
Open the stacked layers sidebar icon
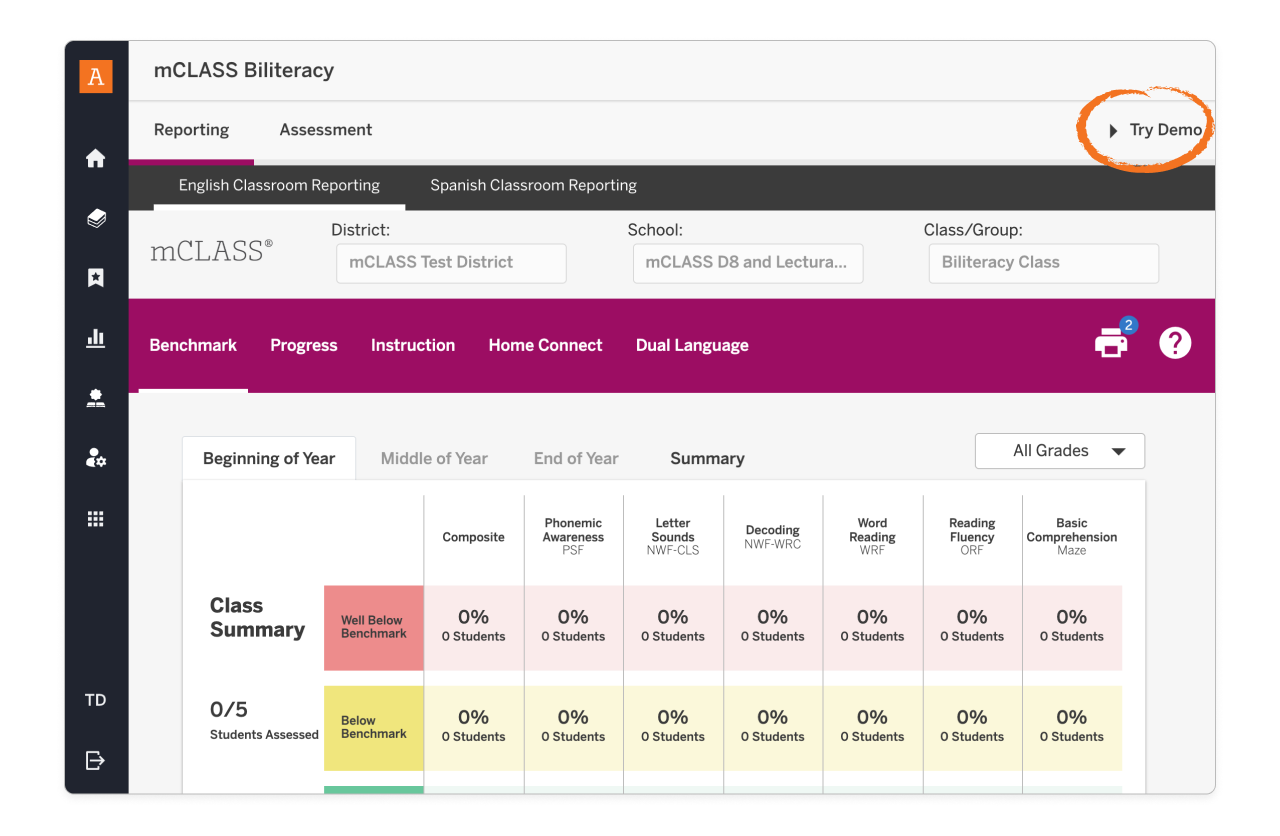96,218
